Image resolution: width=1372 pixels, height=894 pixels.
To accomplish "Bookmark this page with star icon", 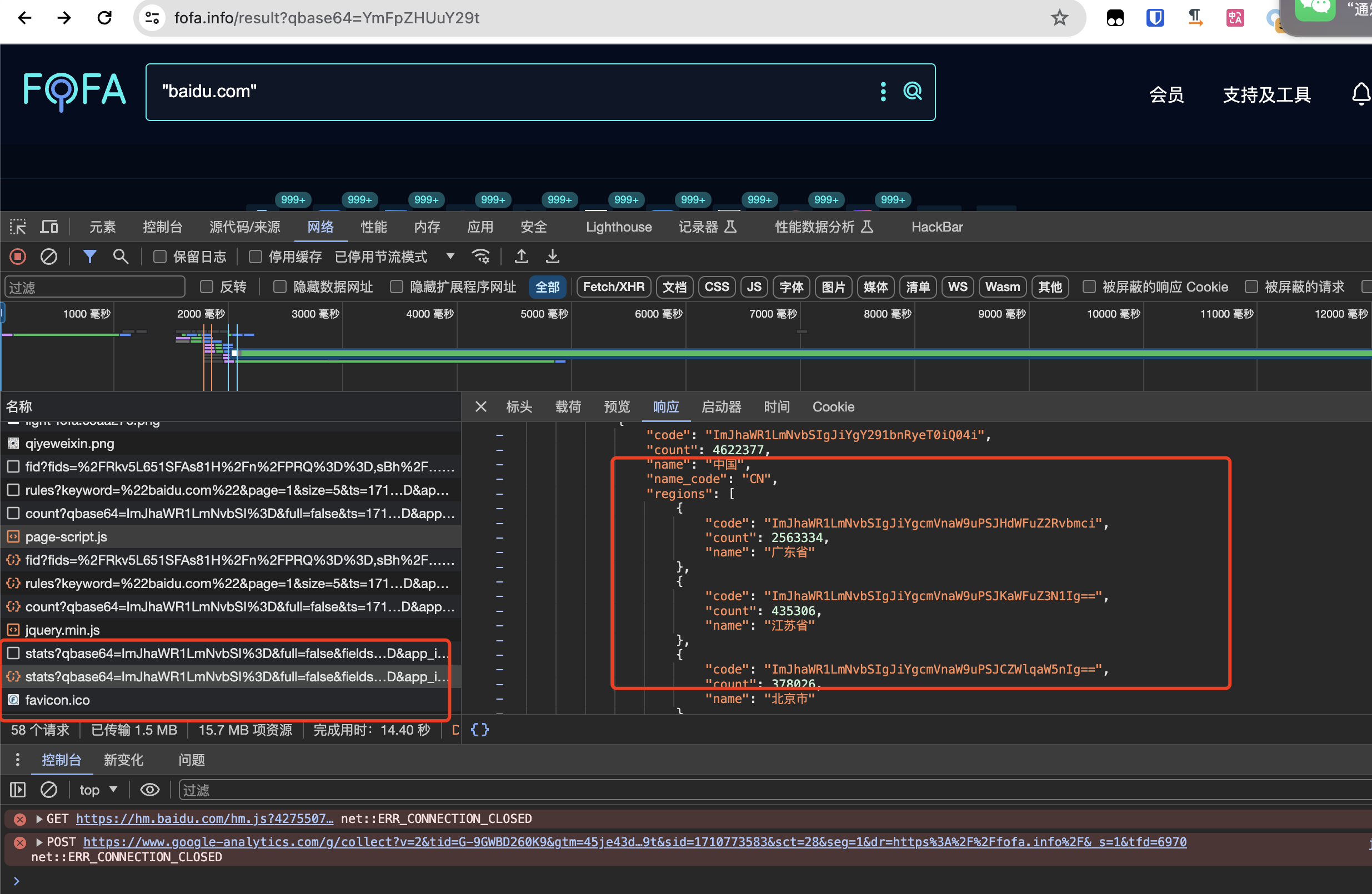I will [1059, 18].
